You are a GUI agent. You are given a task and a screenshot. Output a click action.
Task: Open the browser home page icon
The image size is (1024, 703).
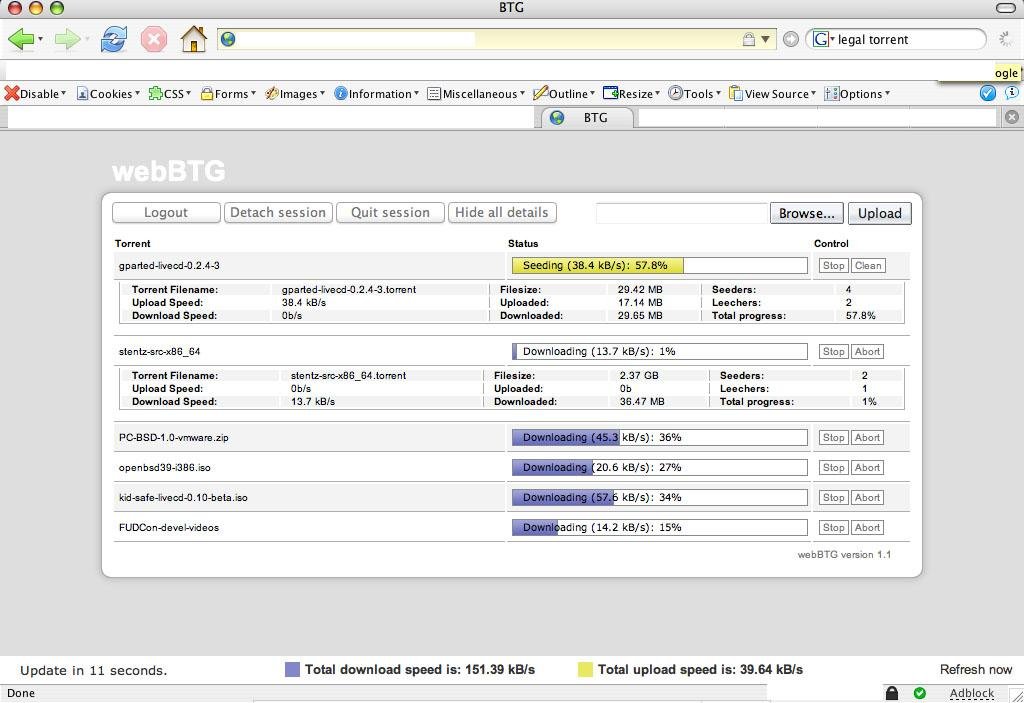(193, 39)
